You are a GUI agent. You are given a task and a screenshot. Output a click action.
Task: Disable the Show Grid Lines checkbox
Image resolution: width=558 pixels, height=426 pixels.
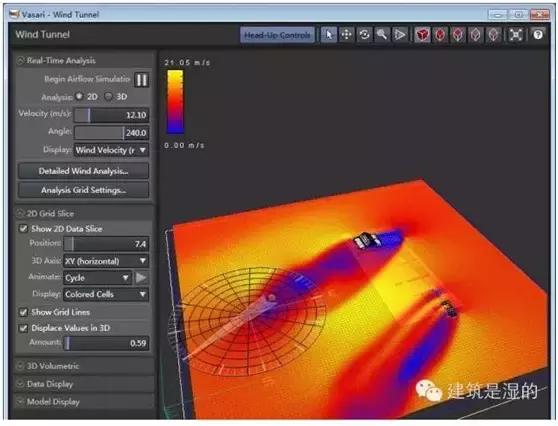(x=23, y=312)
